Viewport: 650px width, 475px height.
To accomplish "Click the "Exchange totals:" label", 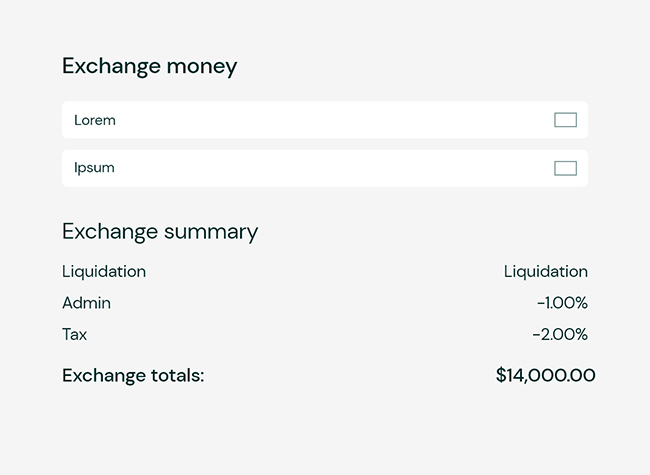I will coord(133,376).
